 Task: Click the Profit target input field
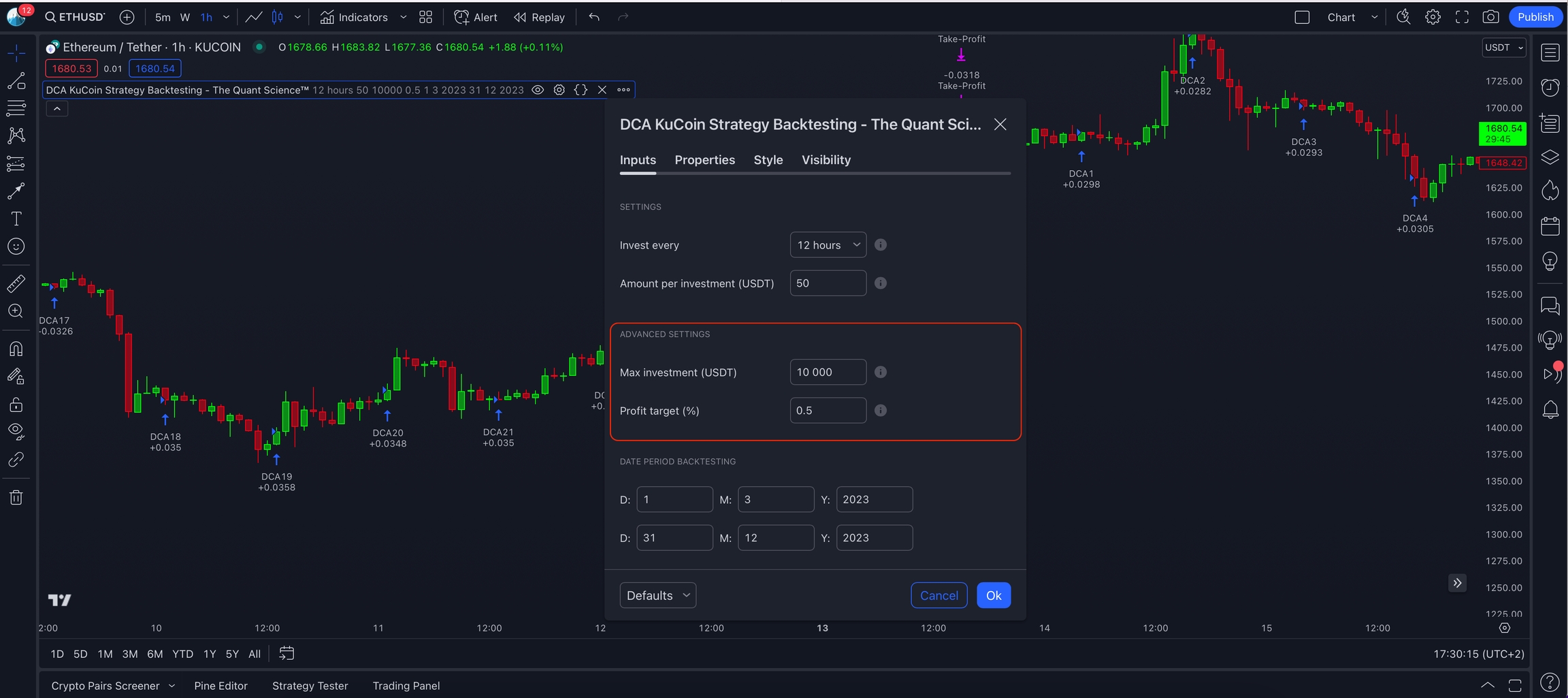point(828,411)
